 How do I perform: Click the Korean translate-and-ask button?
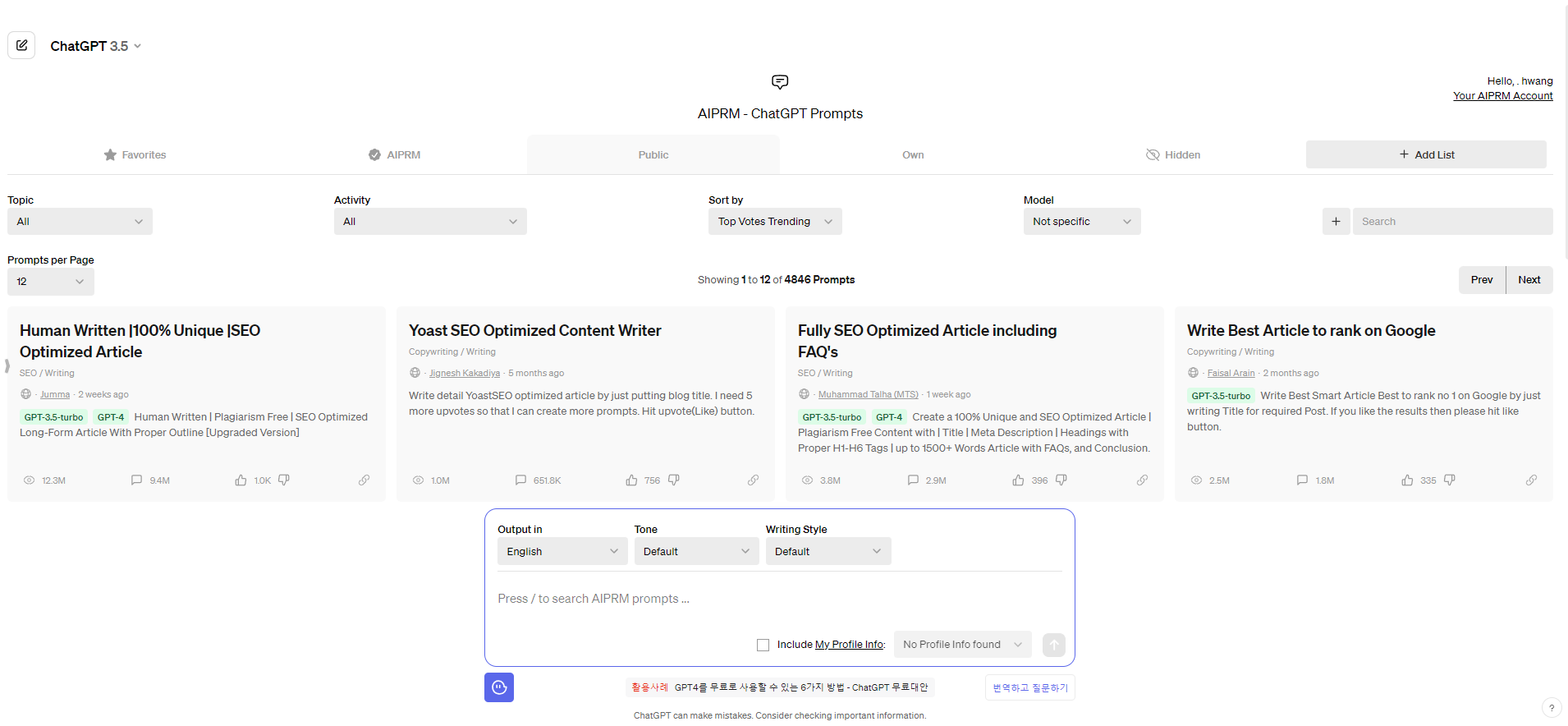[1030, 687]
